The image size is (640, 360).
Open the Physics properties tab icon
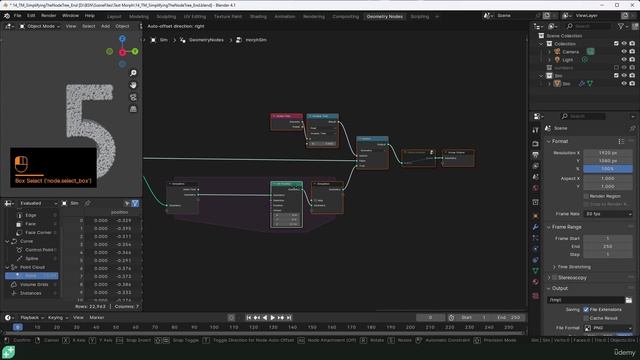(536, 249)
